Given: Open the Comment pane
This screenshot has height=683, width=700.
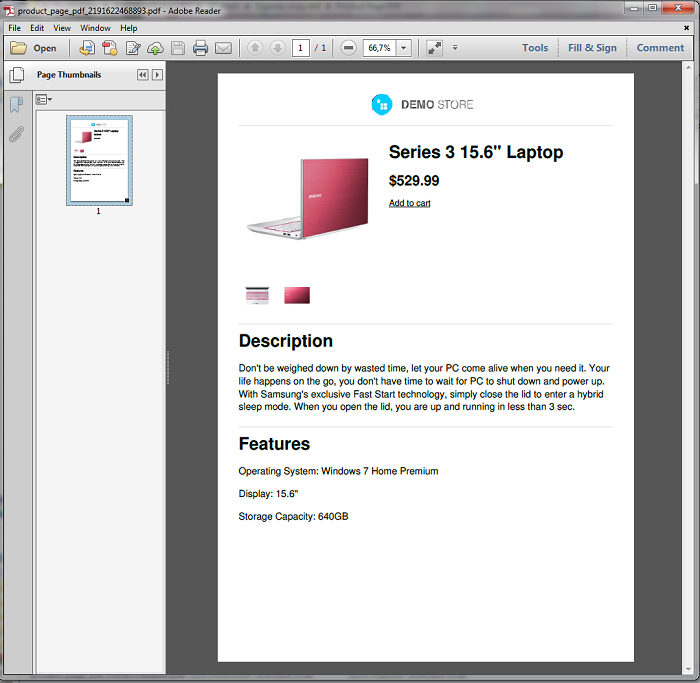Looking at the screenshot, I should 660,48.
